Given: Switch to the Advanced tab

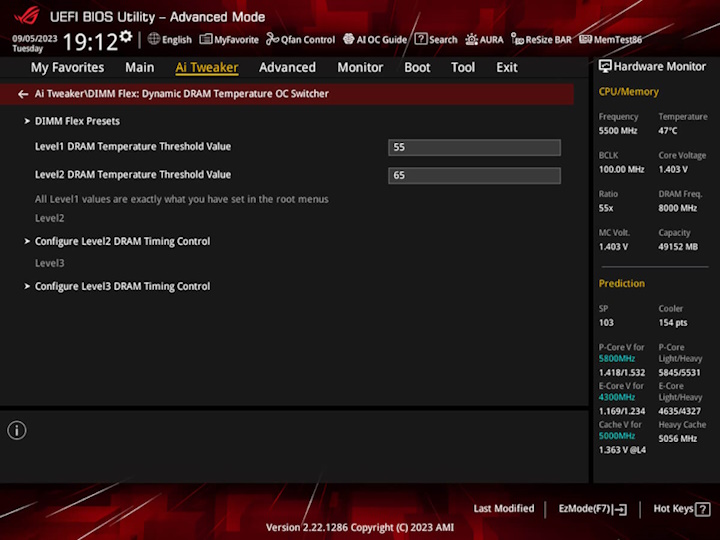Looking at the screenshot, I should [x=287, y=68].
